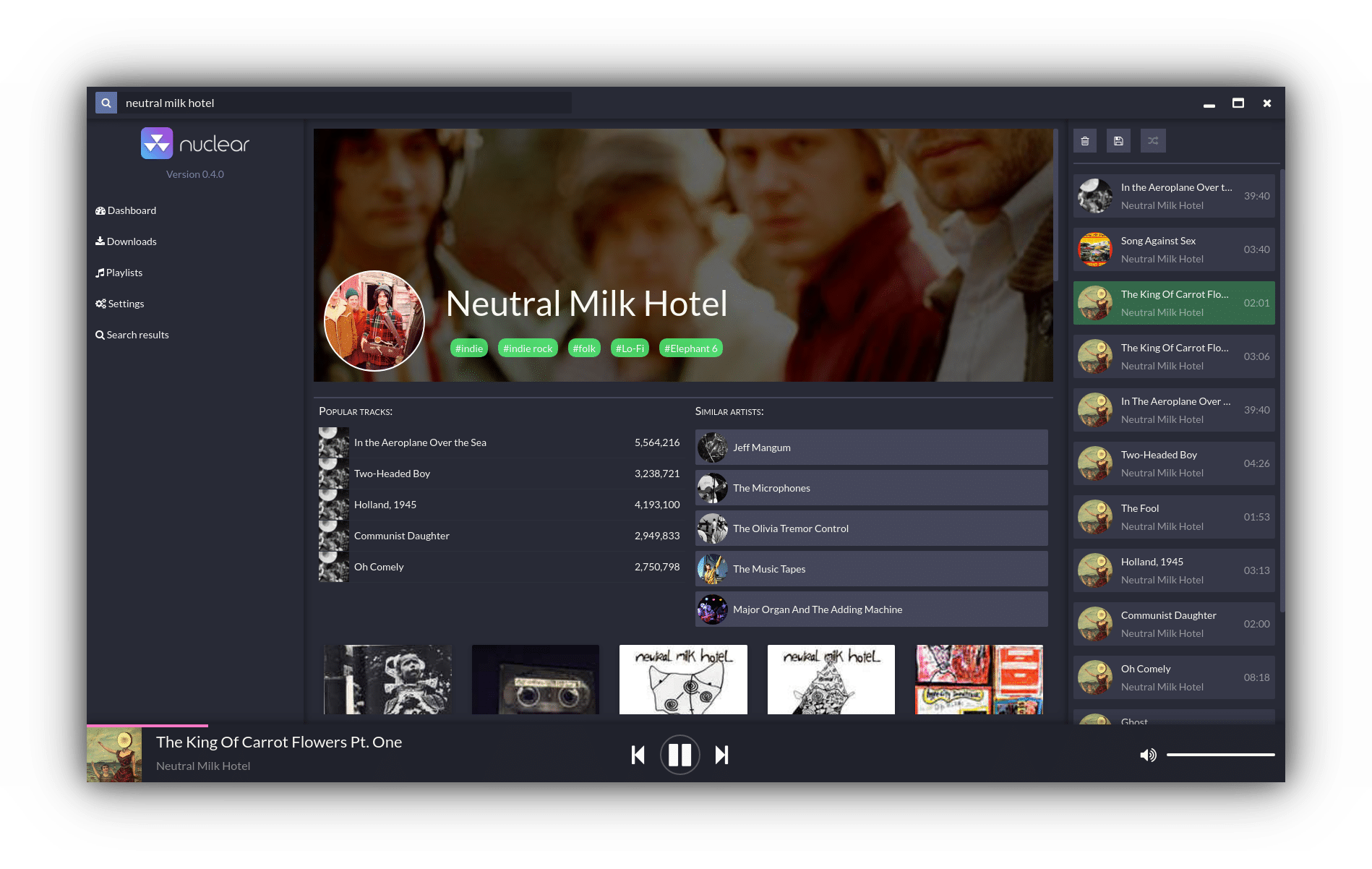Viewport: 1372px width, 869px height.
Task: Select Holland, 1945 in popular tracks
Action: point(500,505)
